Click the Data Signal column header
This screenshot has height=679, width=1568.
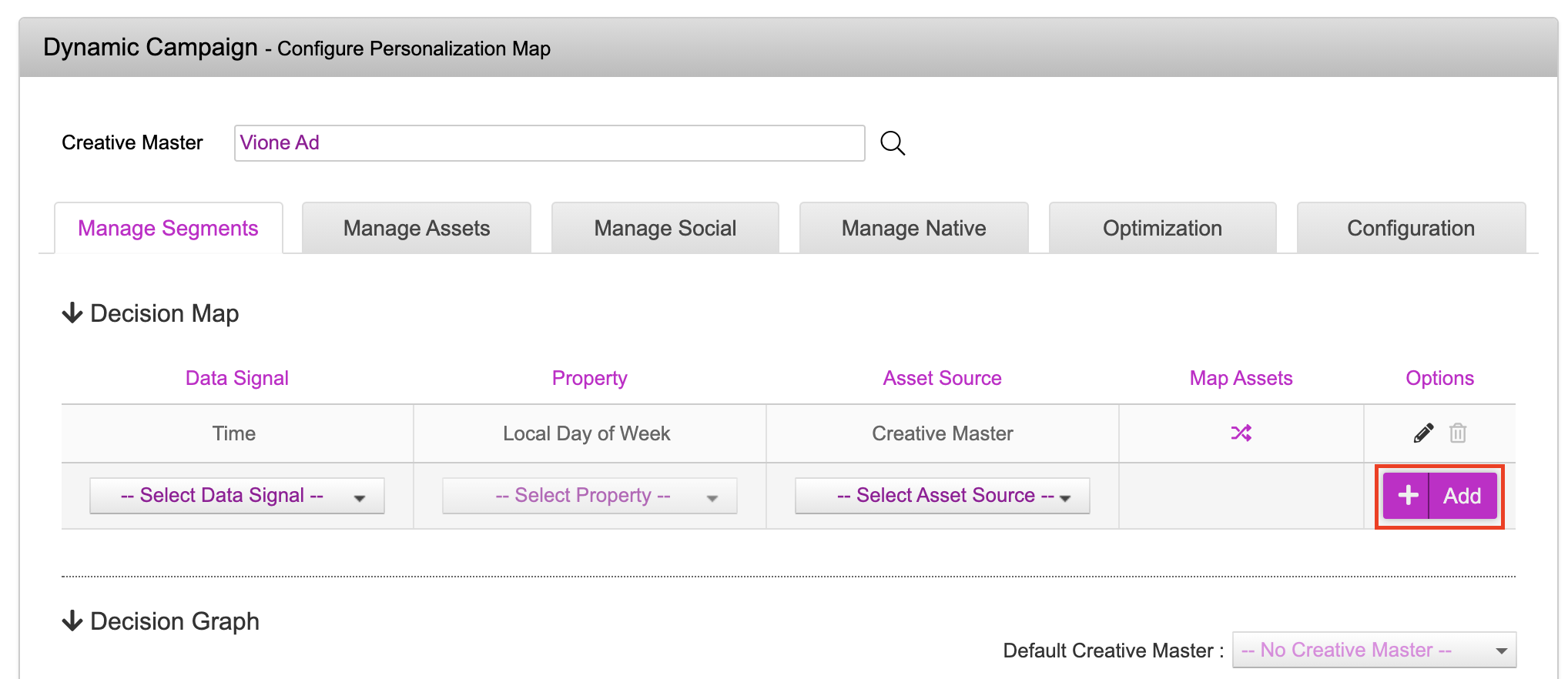tap(236, 378)
